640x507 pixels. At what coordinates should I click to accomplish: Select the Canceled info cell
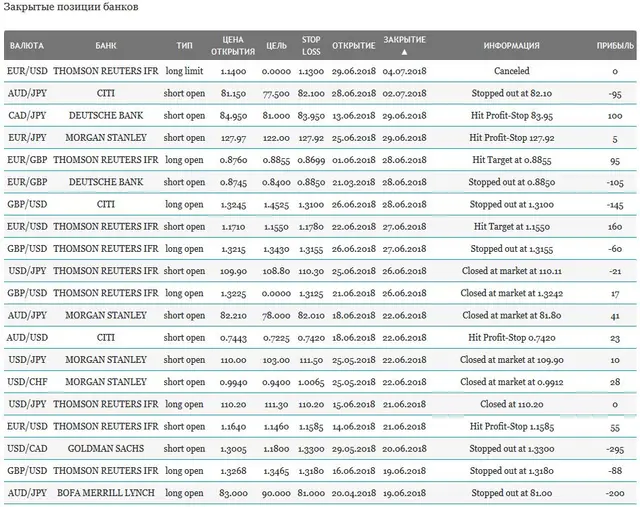511,71
